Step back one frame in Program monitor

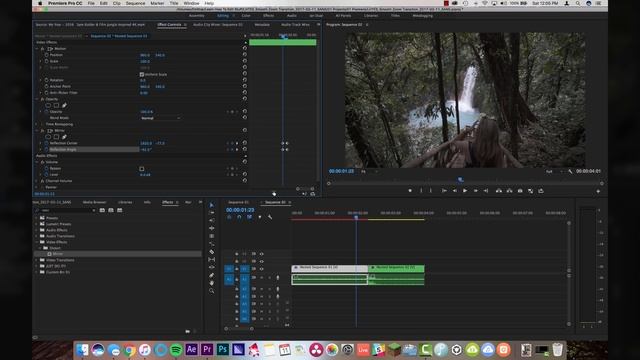click(x=454, y=191)
